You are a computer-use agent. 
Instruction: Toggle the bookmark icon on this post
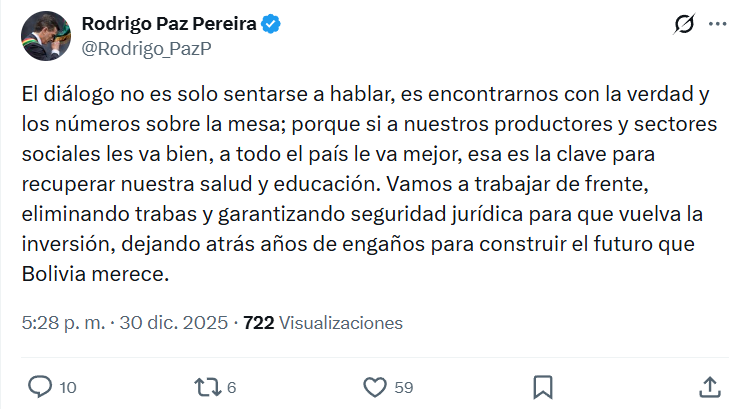(x=543, y=386)
